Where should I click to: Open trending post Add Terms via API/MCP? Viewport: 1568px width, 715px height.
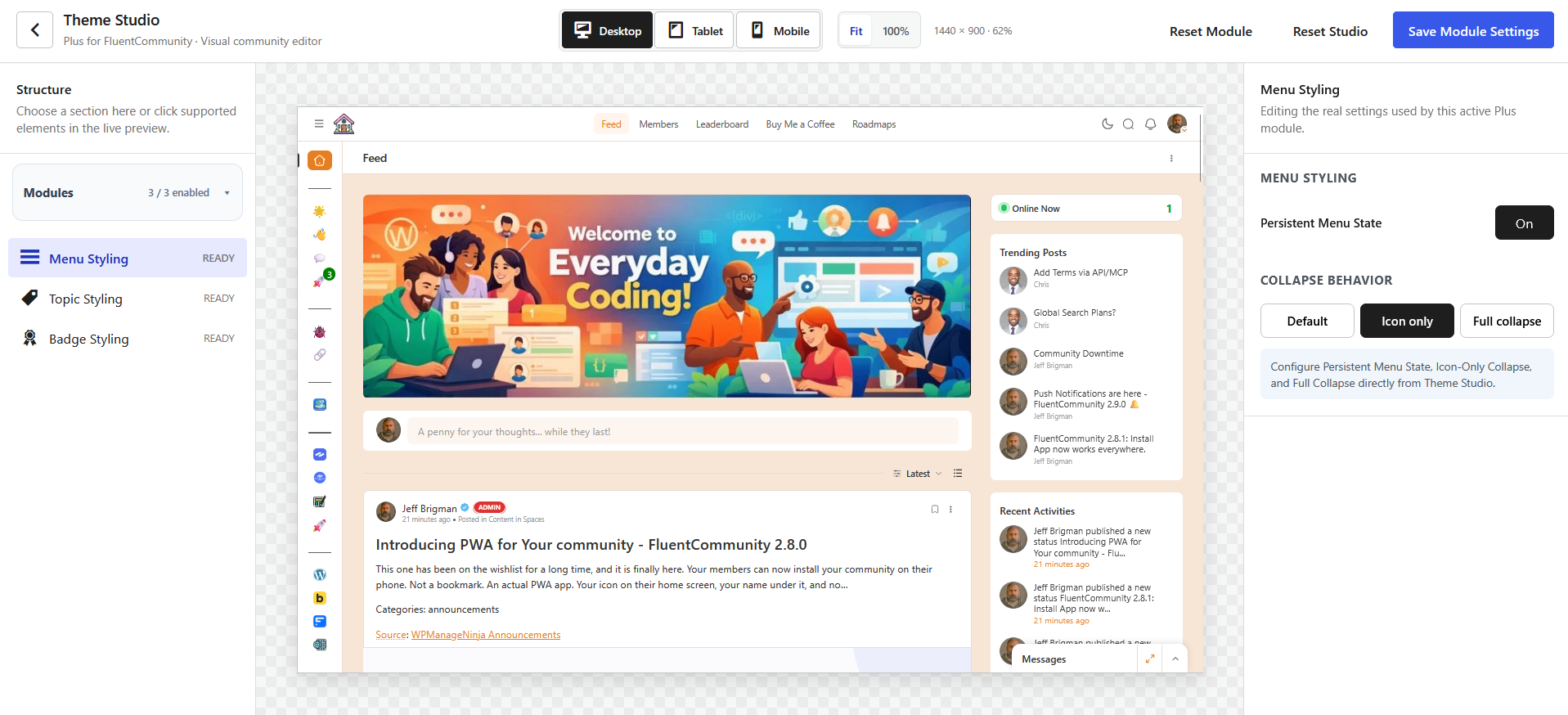click(1081, 272)
